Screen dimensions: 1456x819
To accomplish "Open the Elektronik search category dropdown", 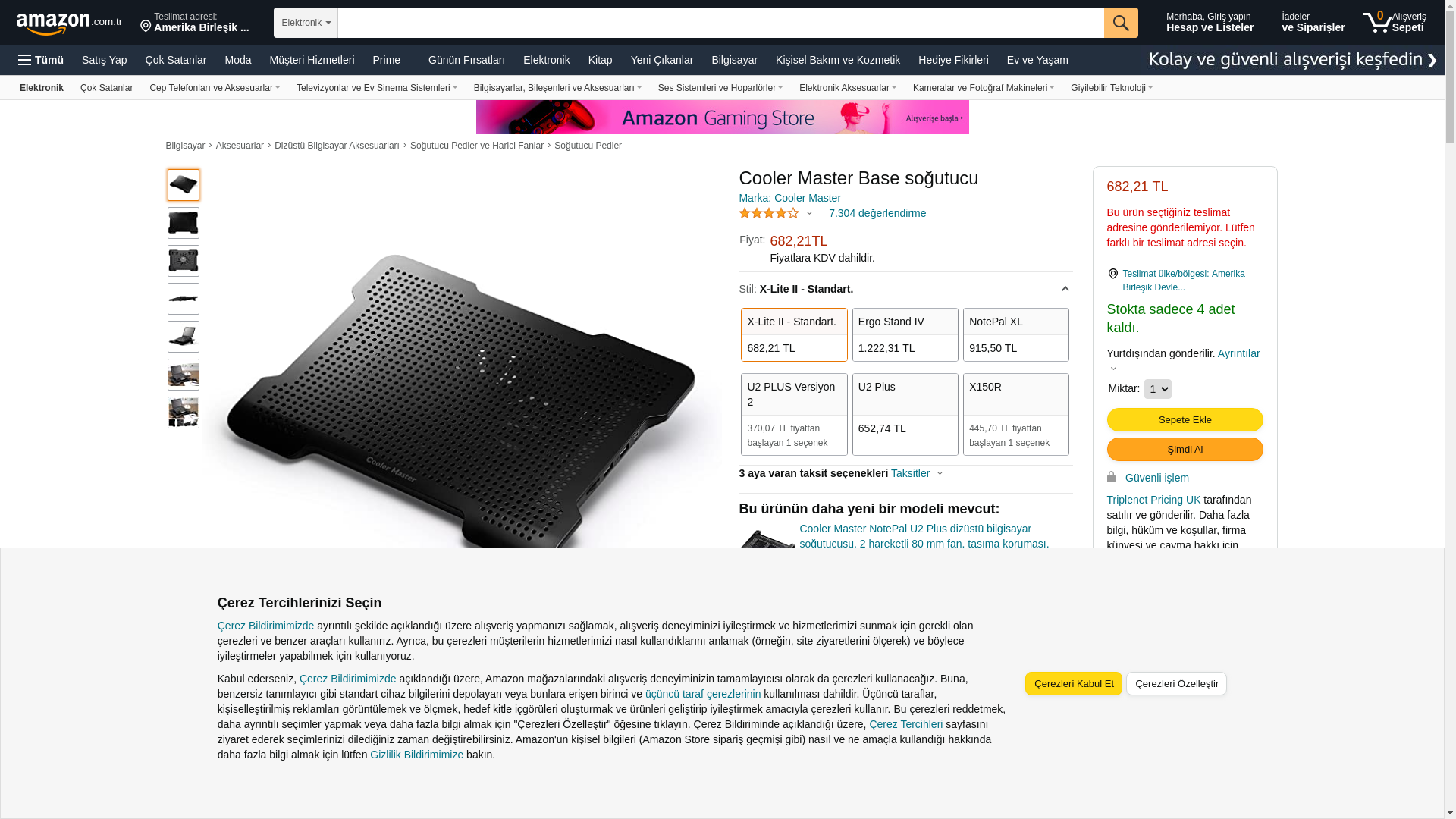I will point(306,23).
